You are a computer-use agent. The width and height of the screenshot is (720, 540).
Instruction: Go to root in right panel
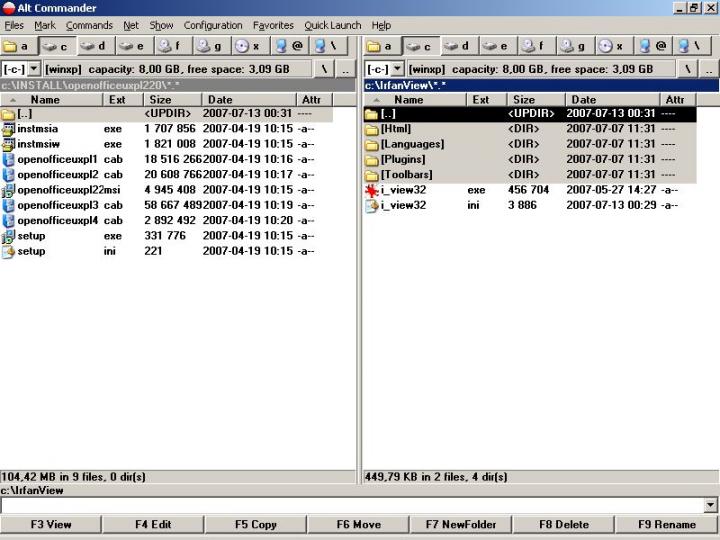pyautogui.click(x=688, y=69)
